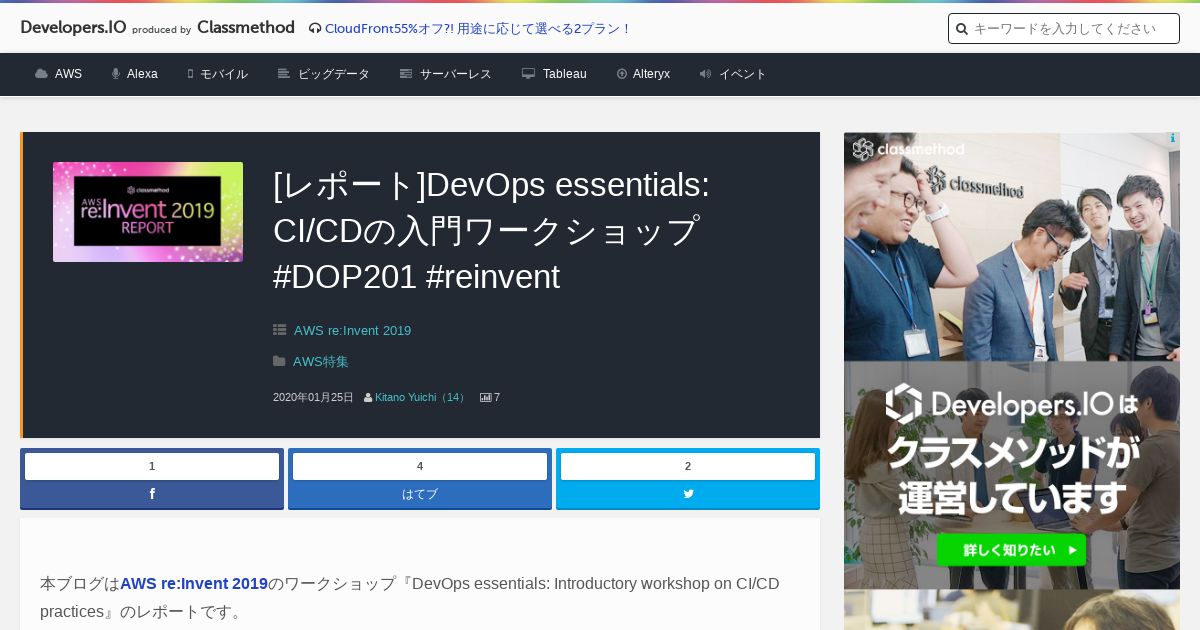Viewport: 1200px width, 630px height.
Task: Open the Tableau navigation menu item
Action: point(565,74)
